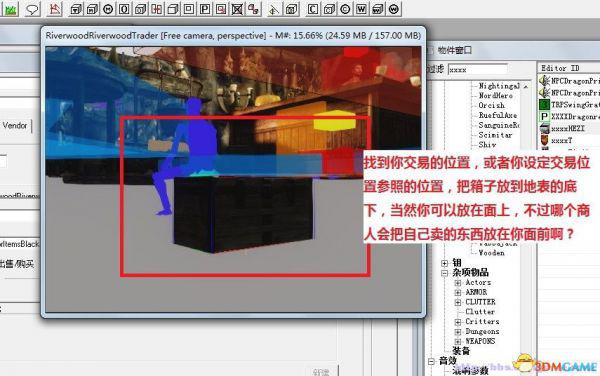600x376 pixels.
Task: Click the boxed letter C toolbar icon
Action: (x=313, y=9)
